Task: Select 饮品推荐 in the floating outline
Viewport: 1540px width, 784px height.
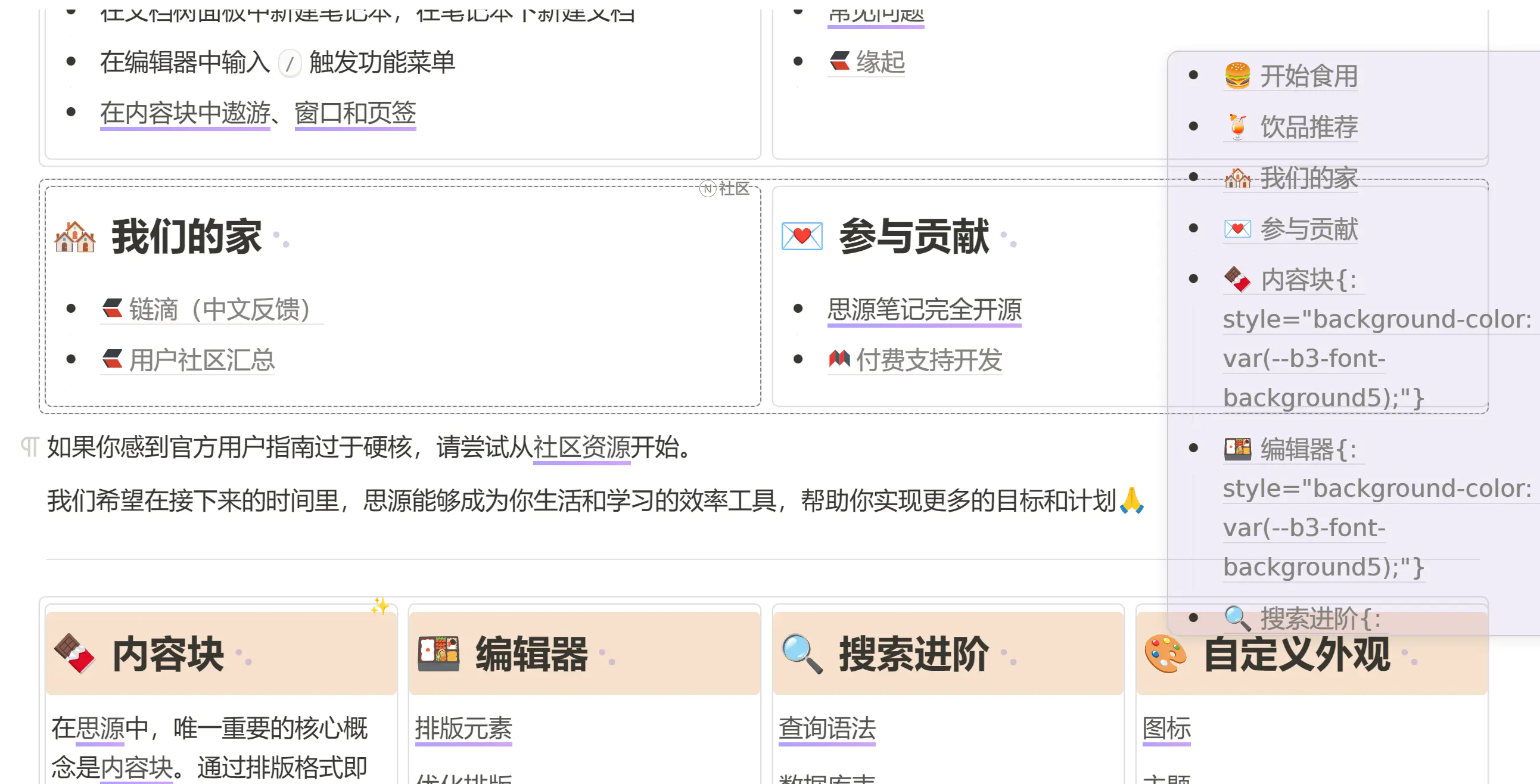Action: pyautogui.click(x=1308, y=127)
